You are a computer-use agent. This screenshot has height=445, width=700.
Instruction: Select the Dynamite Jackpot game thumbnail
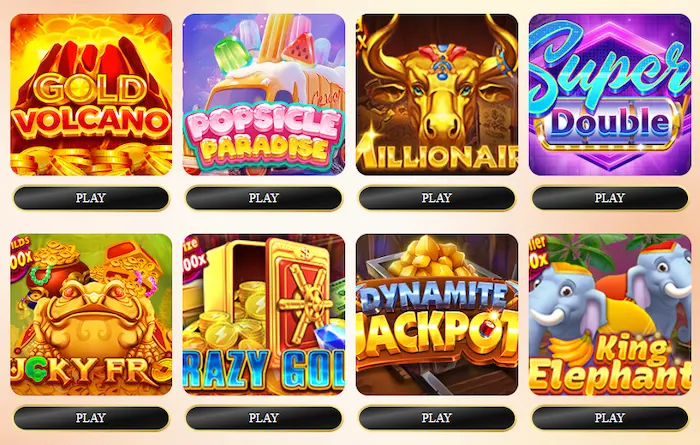tap(437, 315)
